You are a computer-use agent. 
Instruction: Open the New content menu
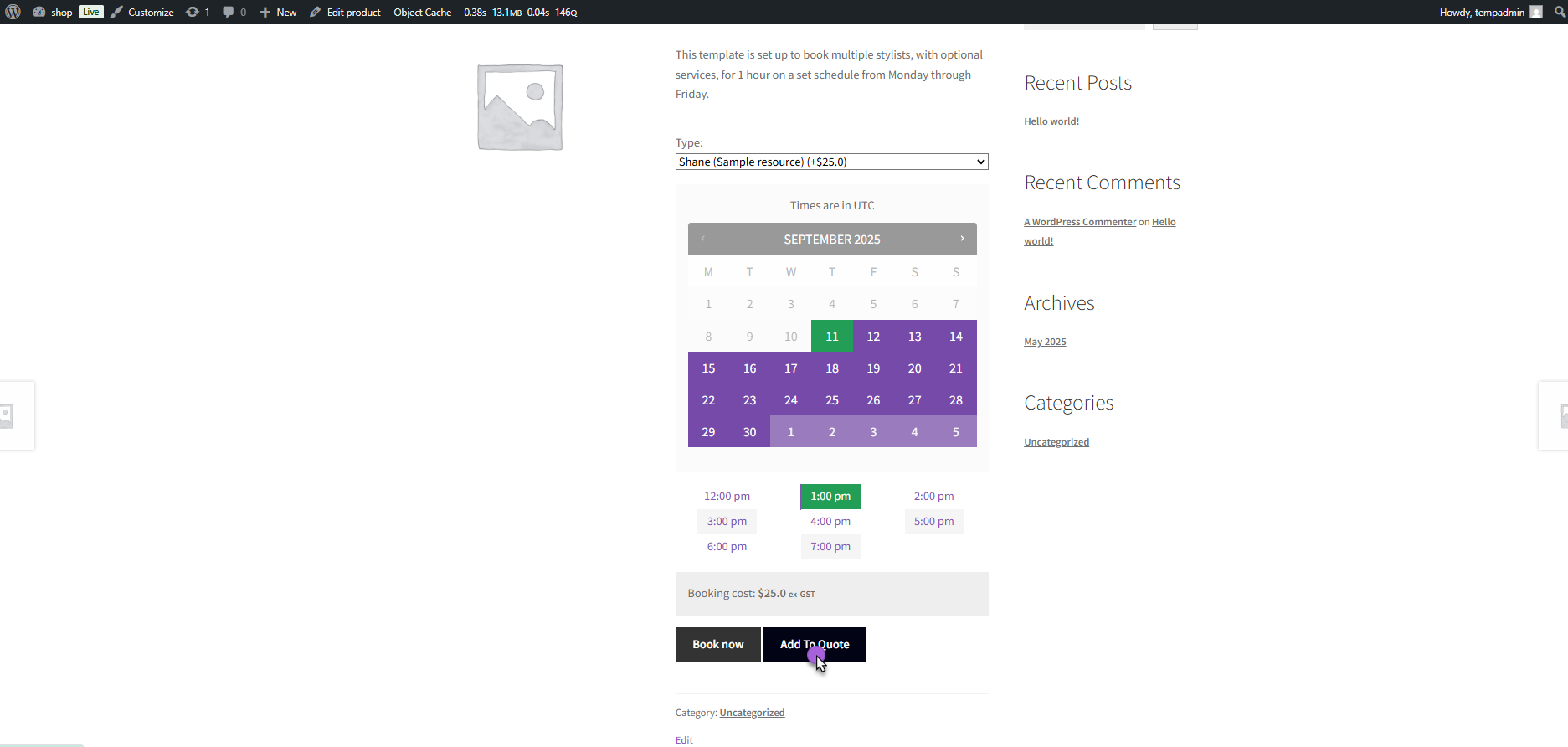[278, 12]
